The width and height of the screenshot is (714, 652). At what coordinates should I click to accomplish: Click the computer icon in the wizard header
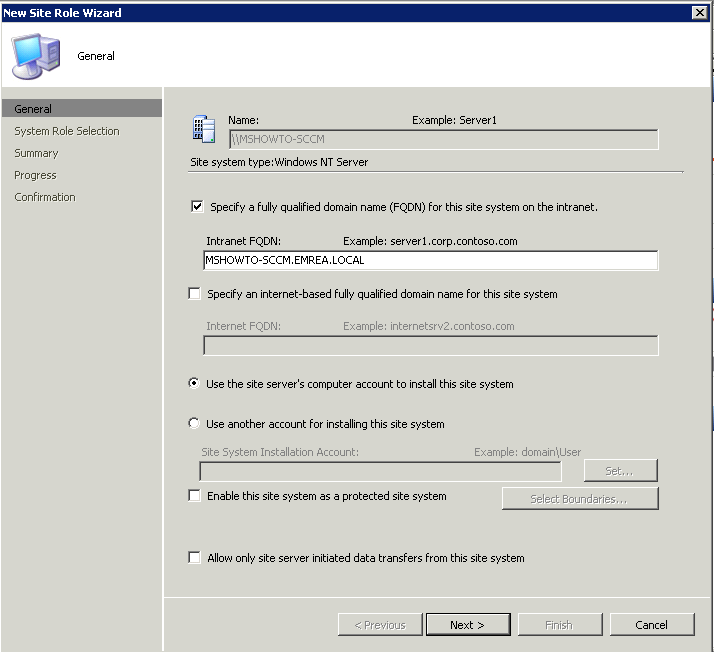(x=36, y=56)
